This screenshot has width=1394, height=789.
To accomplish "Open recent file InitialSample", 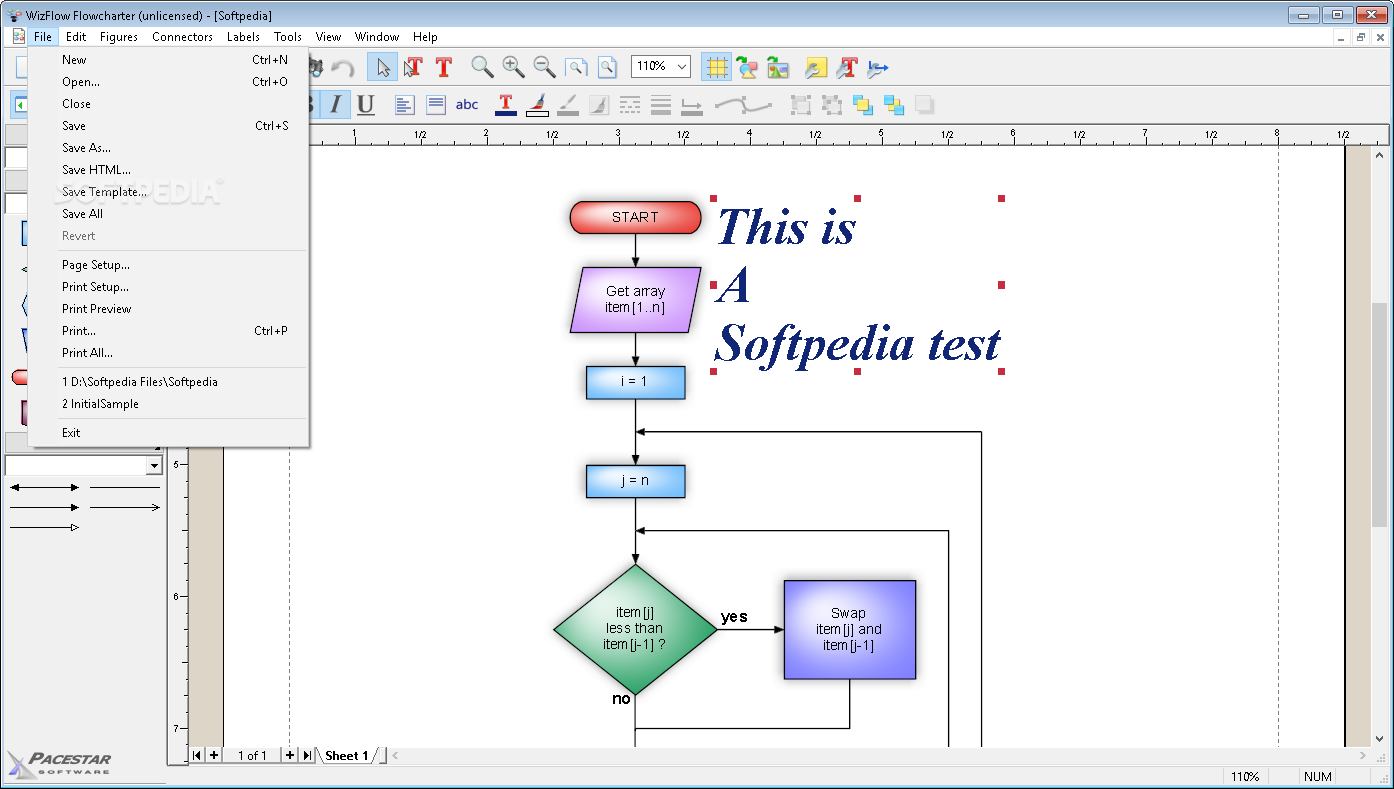I will click(168, 404).
